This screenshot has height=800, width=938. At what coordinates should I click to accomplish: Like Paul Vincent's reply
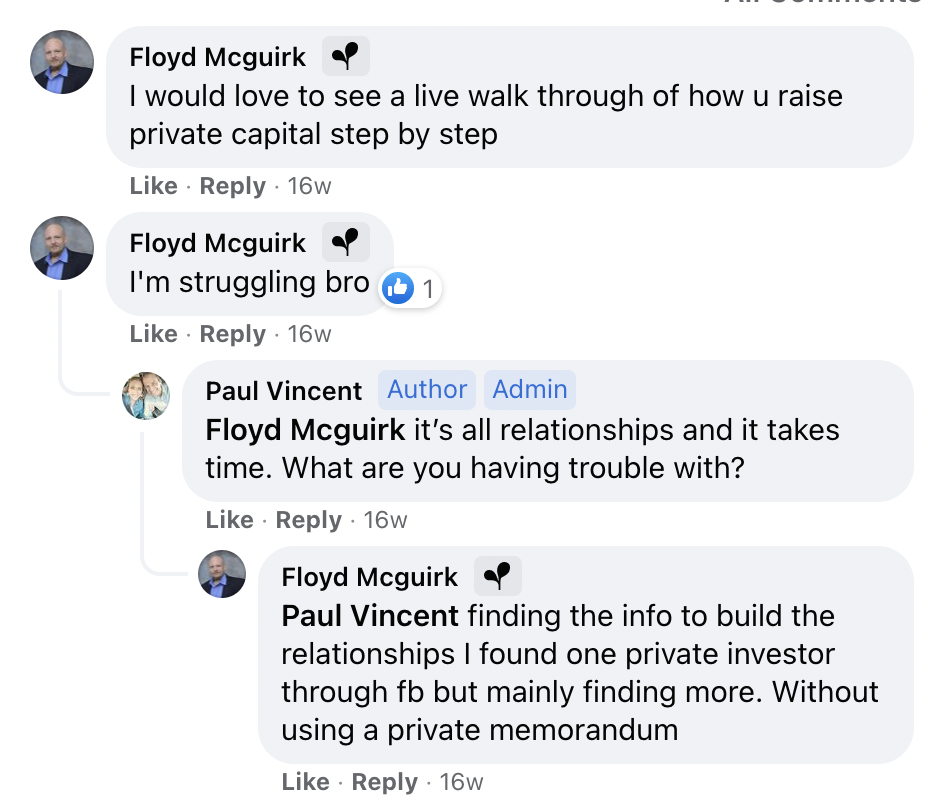pyautogui.click(x=229, y=520)
